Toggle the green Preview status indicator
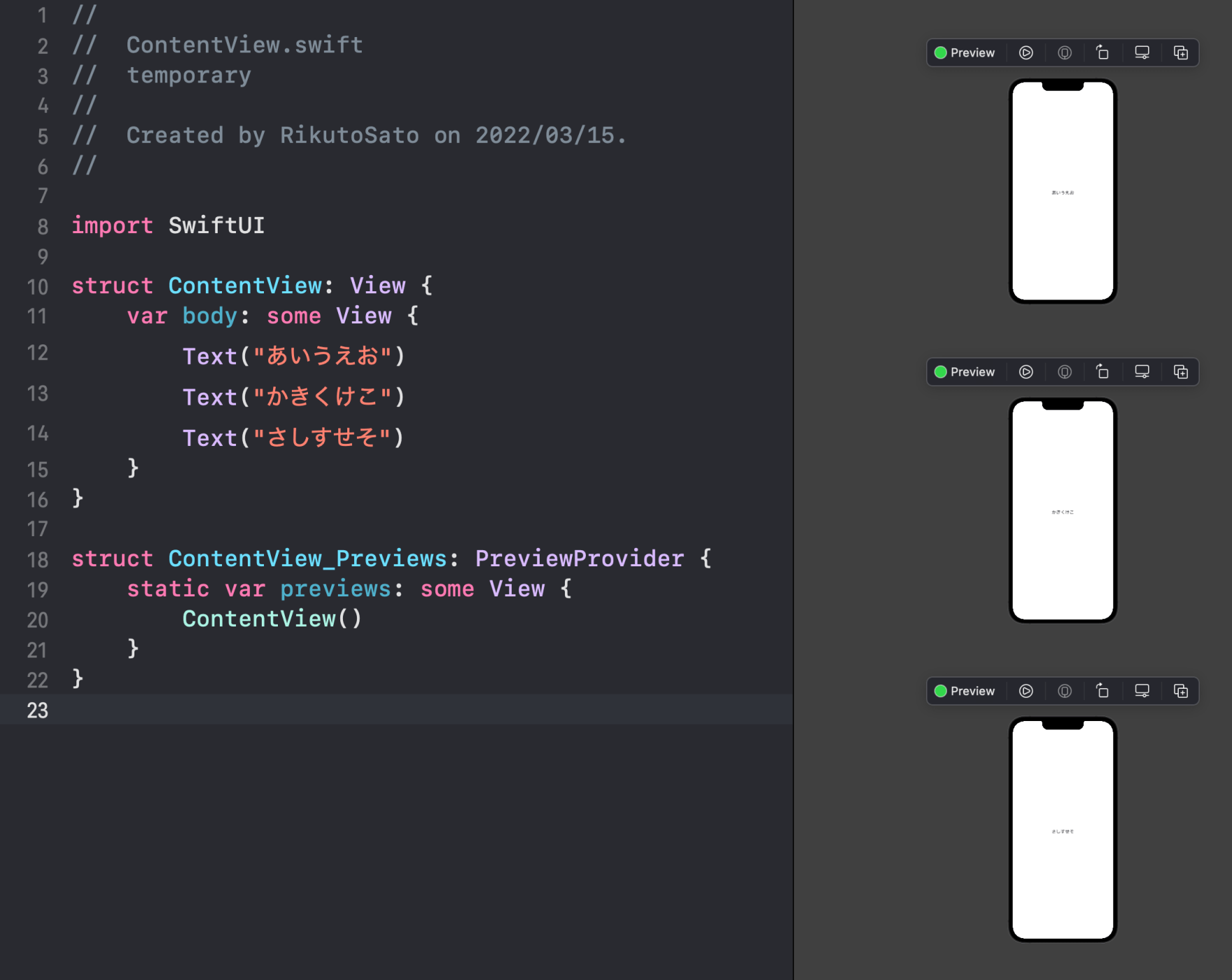Image resolution: width=1232 pixels, height=980 pixels. click(x=941, y=52)
